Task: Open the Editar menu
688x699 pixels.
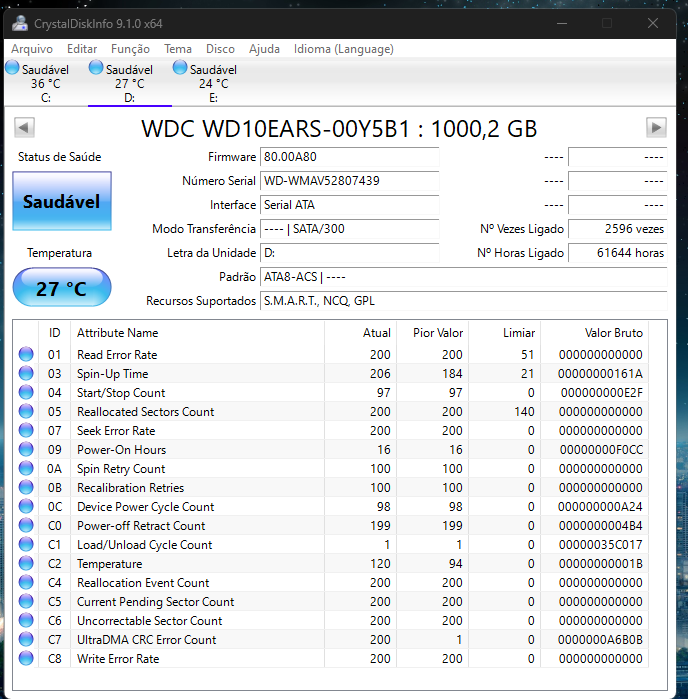Action: click(82, 49)
